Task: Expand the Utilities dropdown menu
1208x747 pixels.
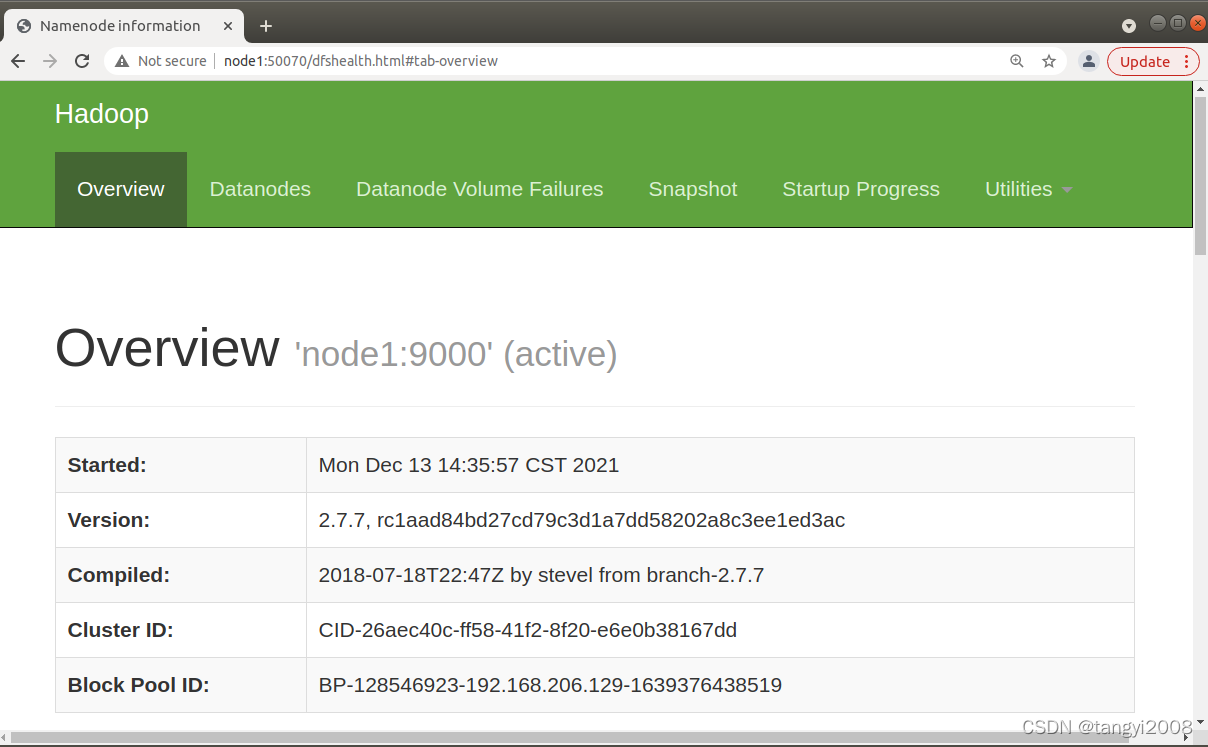Action: 1028,189
